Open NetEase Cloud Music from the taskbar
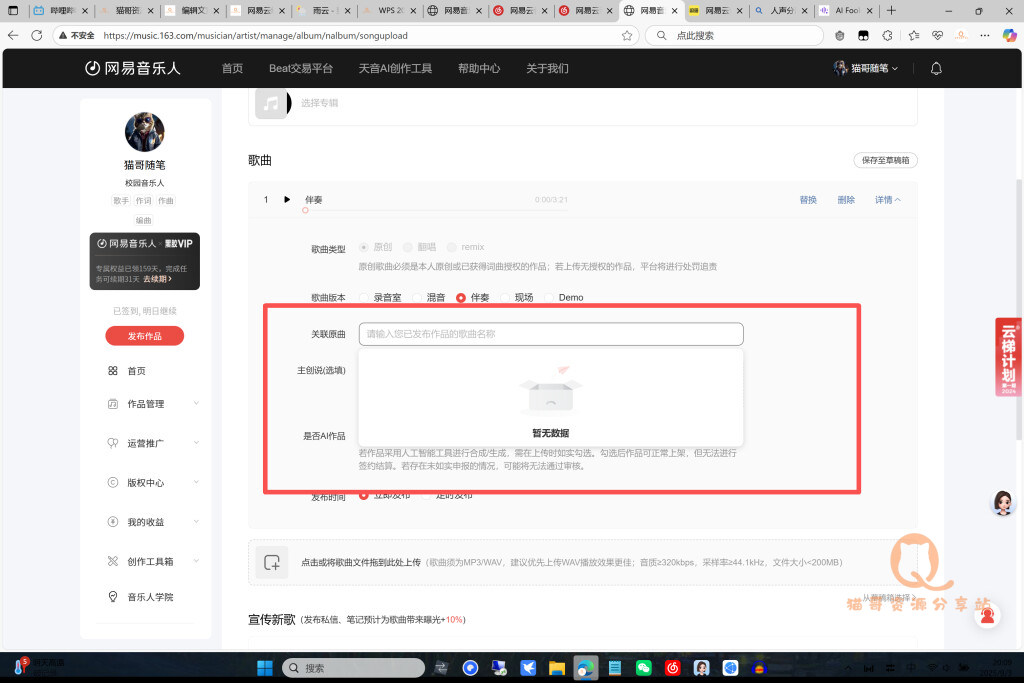 (x=672, y=668)
